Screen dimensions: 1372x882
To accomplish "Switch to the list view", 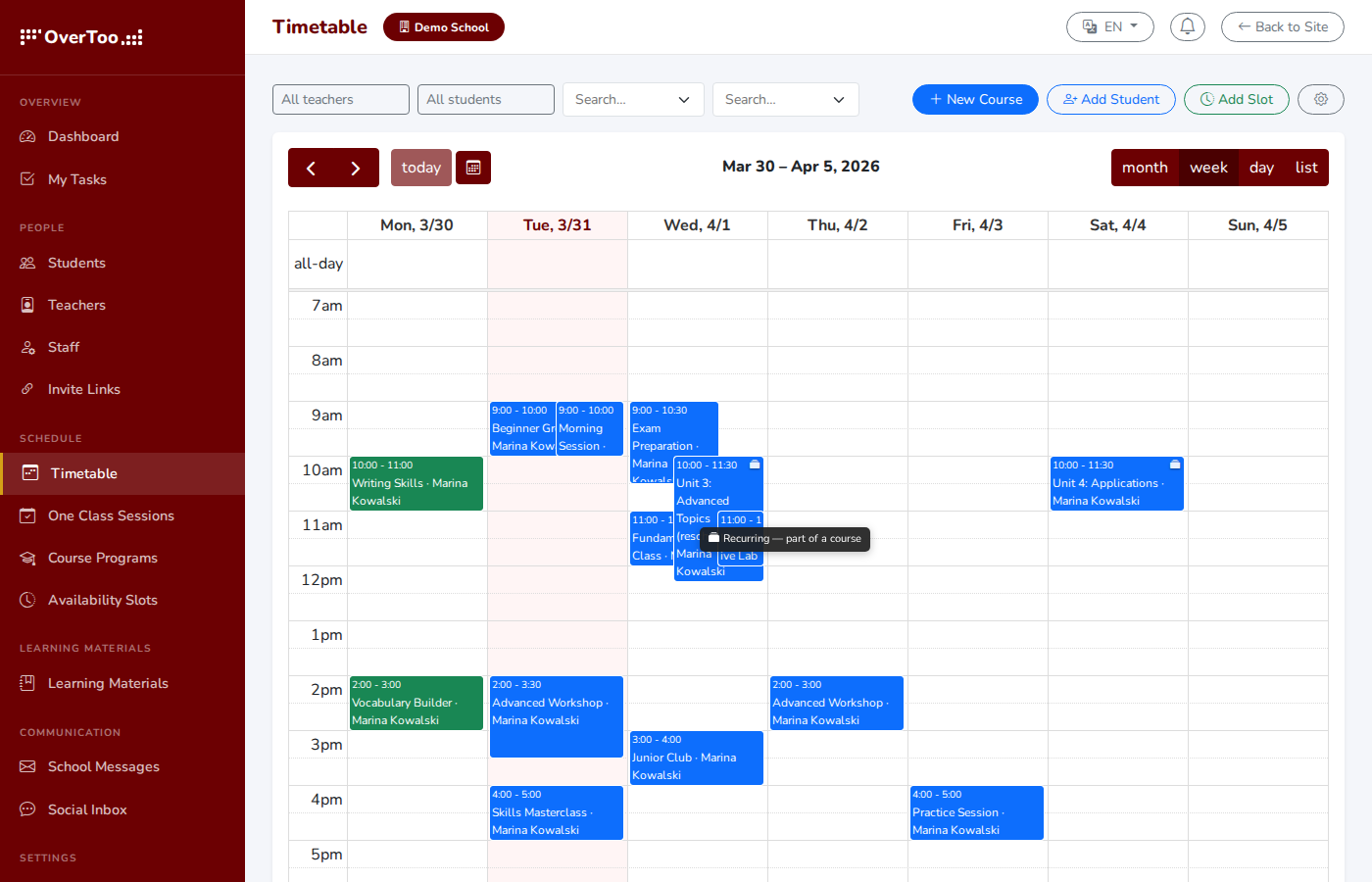I will click(1307, 168).
